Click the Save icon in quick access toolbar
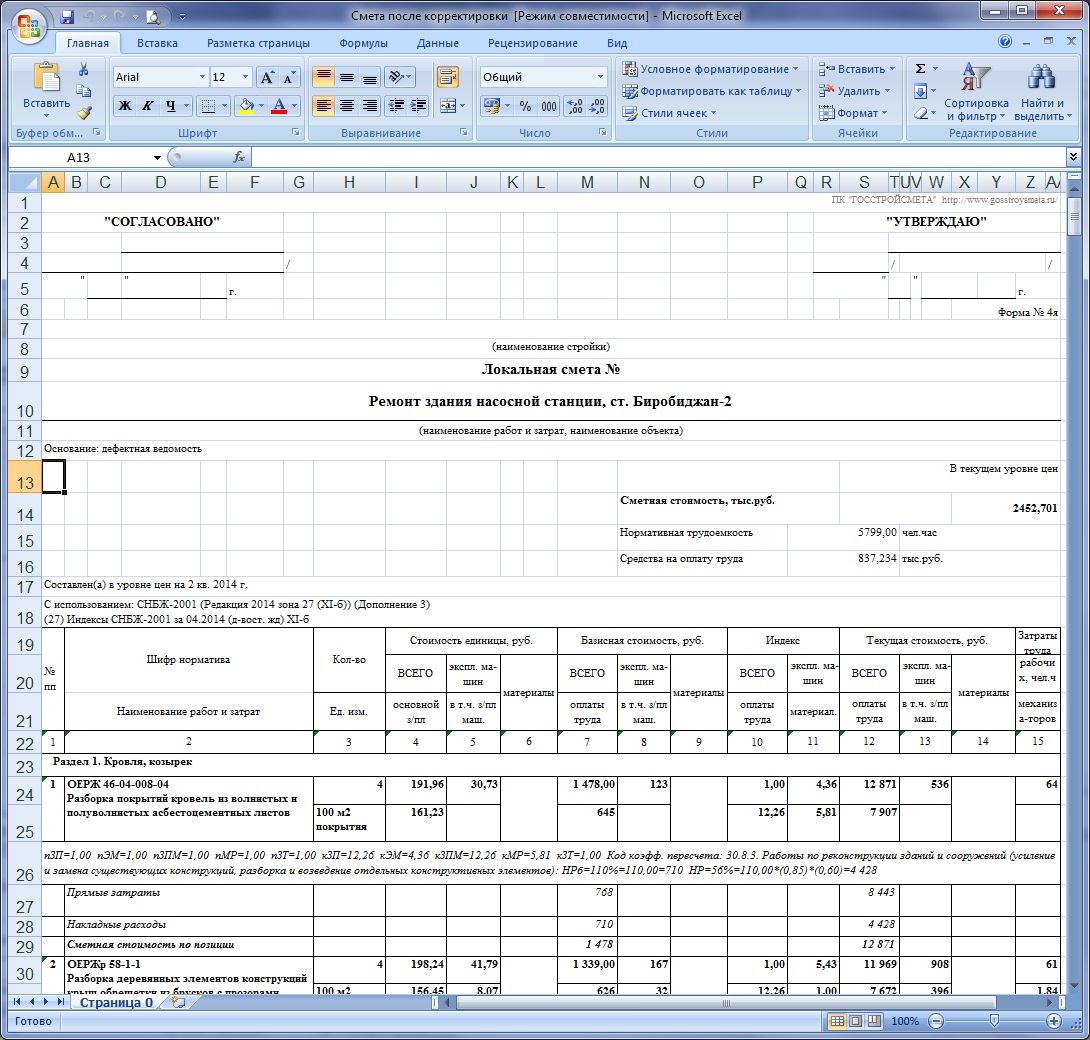Screen dimensions: 1090x1040 67,17
